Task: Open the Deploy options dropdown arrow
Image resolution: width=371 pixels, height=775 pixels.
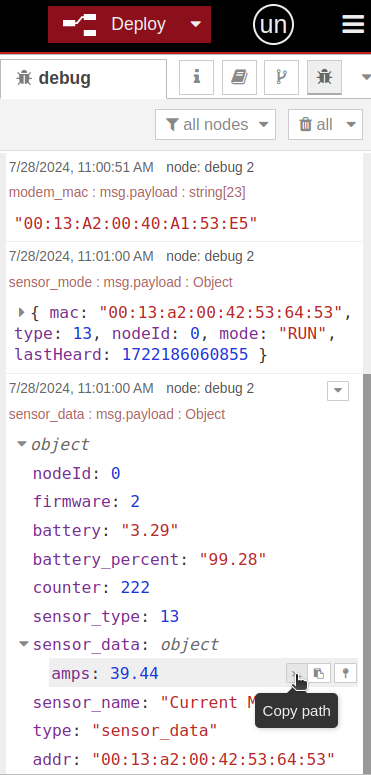Action: pyautogui.click(x=196, y=24)
